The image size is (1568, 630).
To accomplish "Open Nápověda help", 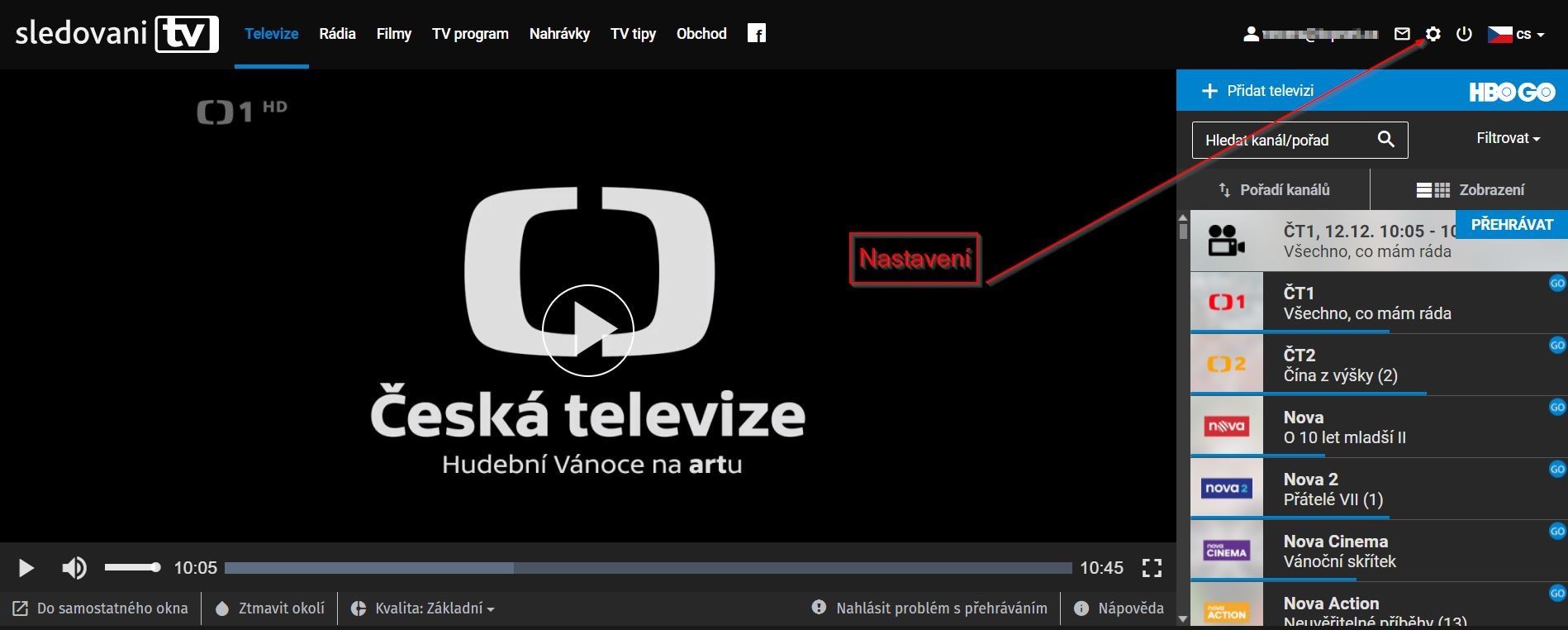I will tap(1119, 609).
